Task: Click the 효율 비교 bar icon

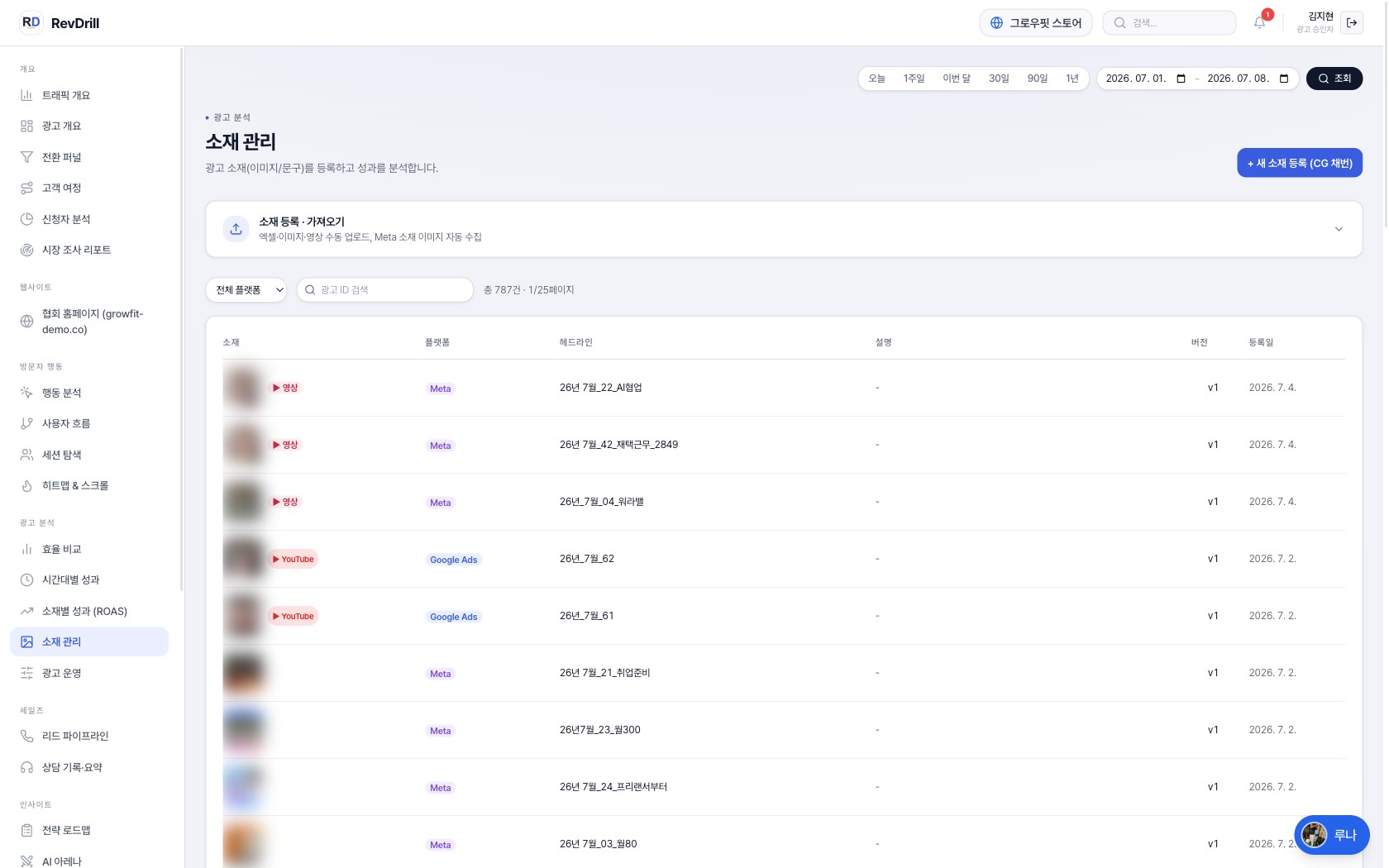Action: coord(26,549)
